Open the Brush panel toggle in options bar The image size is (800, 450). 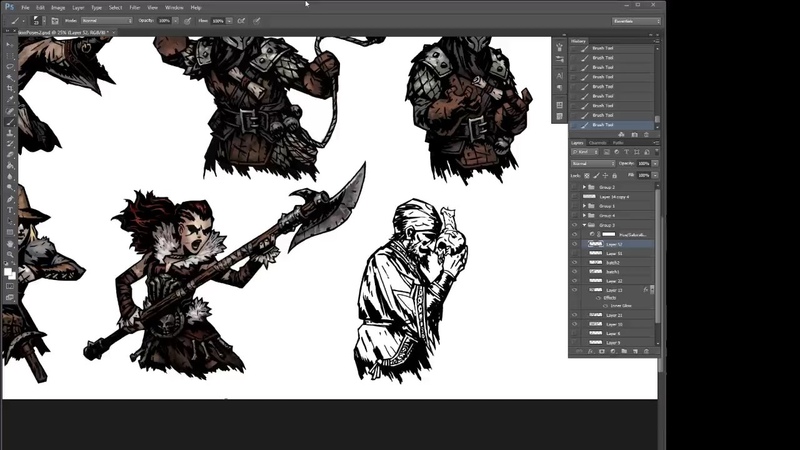[x=55, y=21]
